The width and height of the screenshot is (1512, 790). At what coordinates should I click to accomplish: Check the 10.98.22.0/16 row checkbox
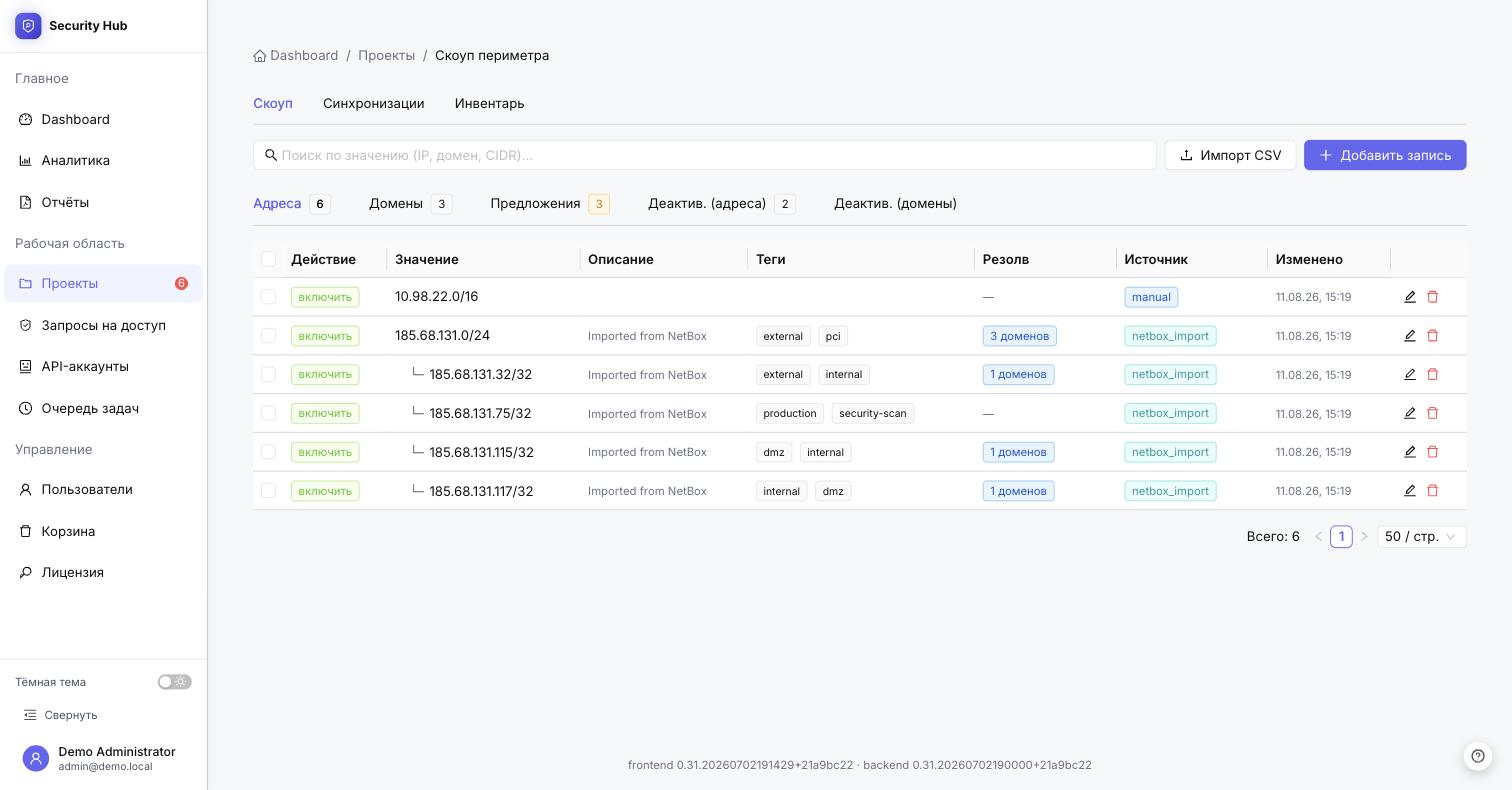pyautogui.click(x=268, y=297)
